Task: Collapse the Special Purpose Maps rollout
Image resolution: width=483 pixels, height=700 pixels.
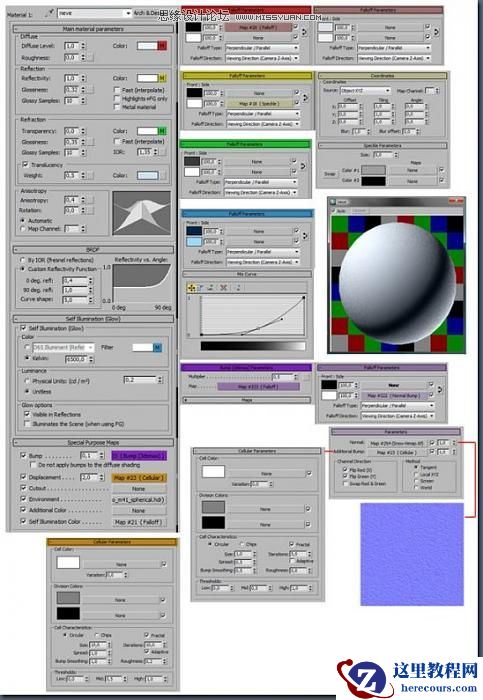Action: pos(93,443)
